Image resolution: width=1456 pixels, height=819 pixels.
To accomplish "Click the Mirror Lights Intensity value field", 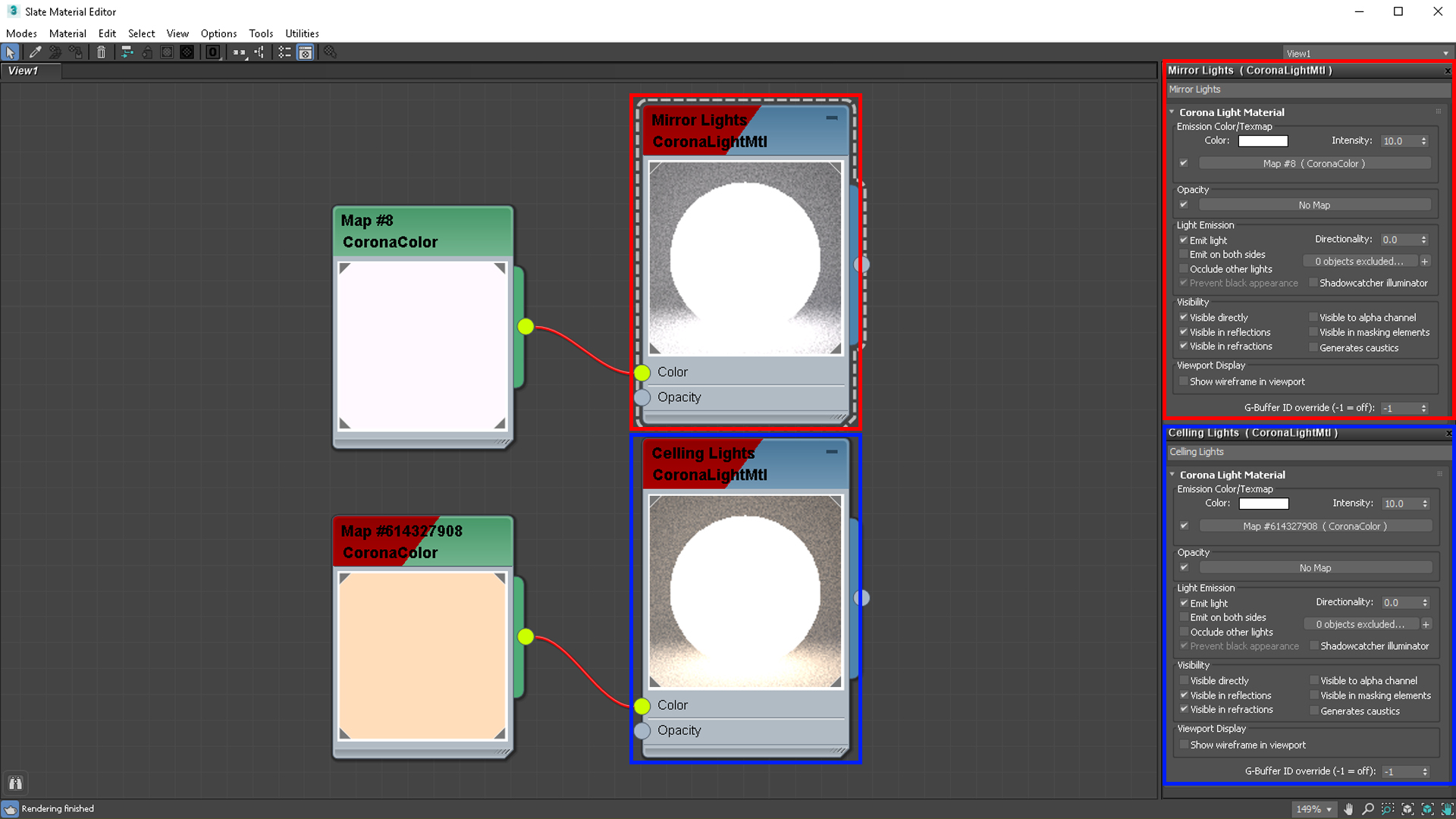I will (x=1397, y=141).
